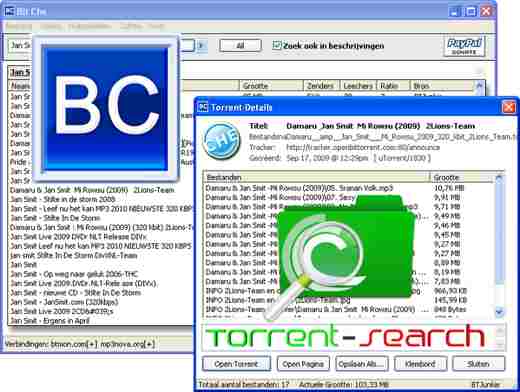Select the 'Jan S' results tab
The width and height of the screenshot is (520, 392).
[20, 72]
